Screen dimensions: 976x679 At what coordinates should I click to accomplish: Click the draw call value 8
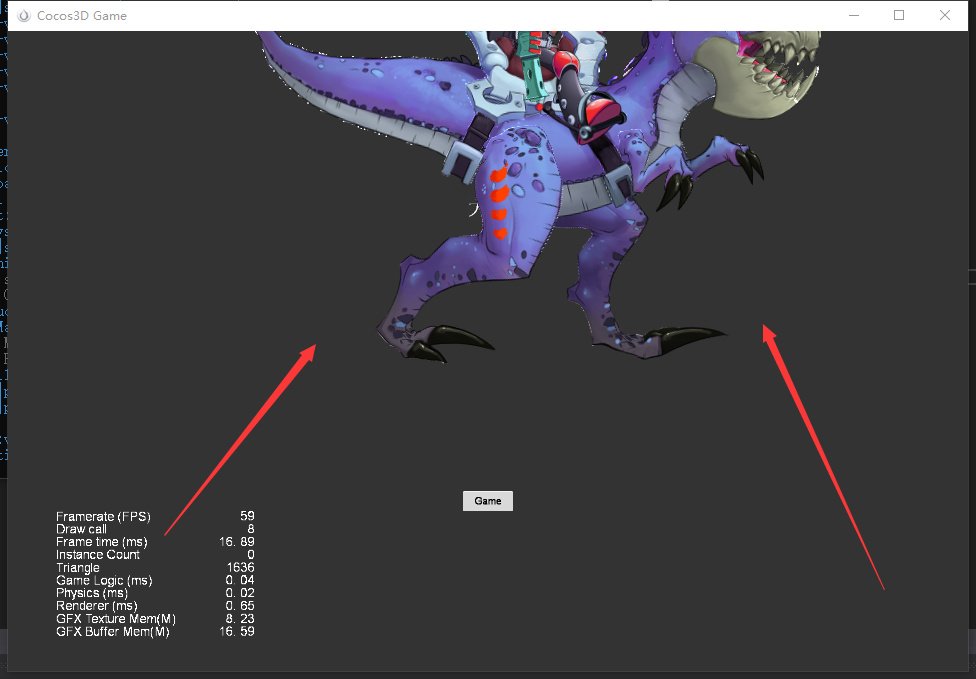[251, 529]
